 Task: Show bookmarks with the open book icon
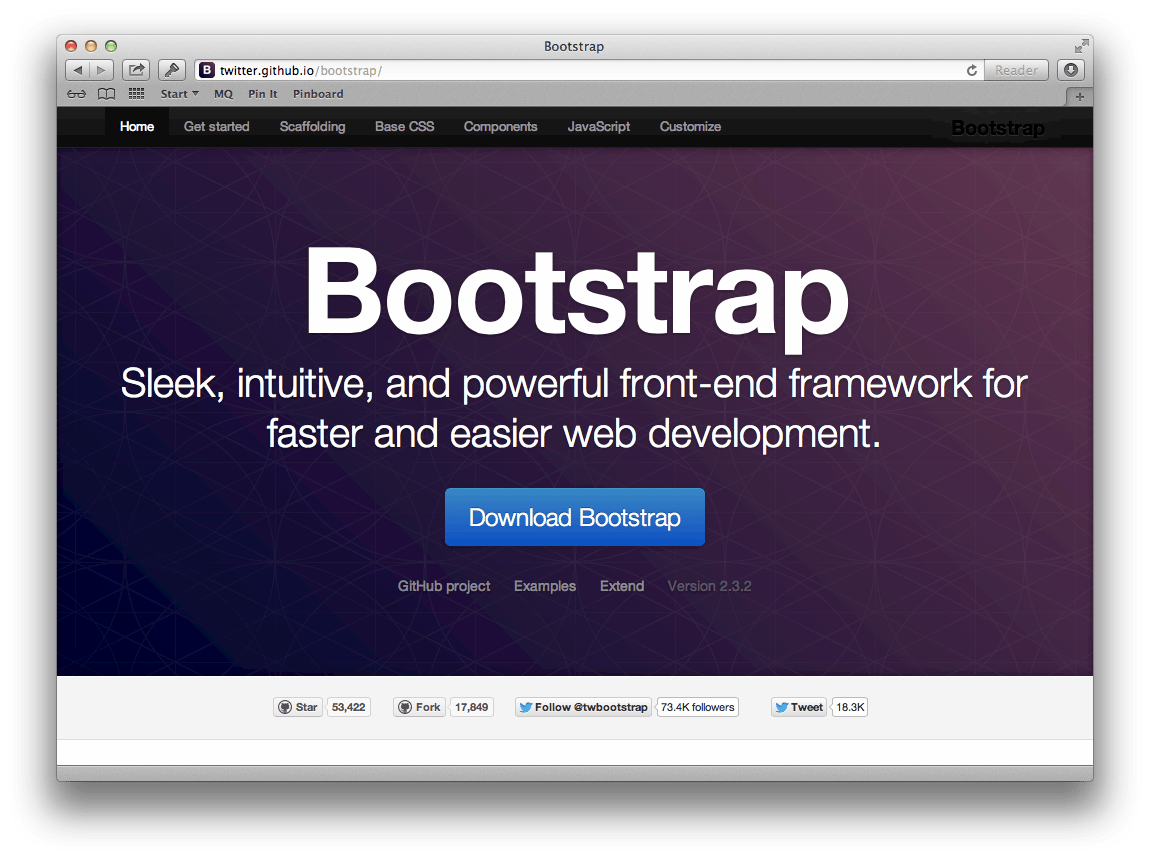(x=106, y=94)
